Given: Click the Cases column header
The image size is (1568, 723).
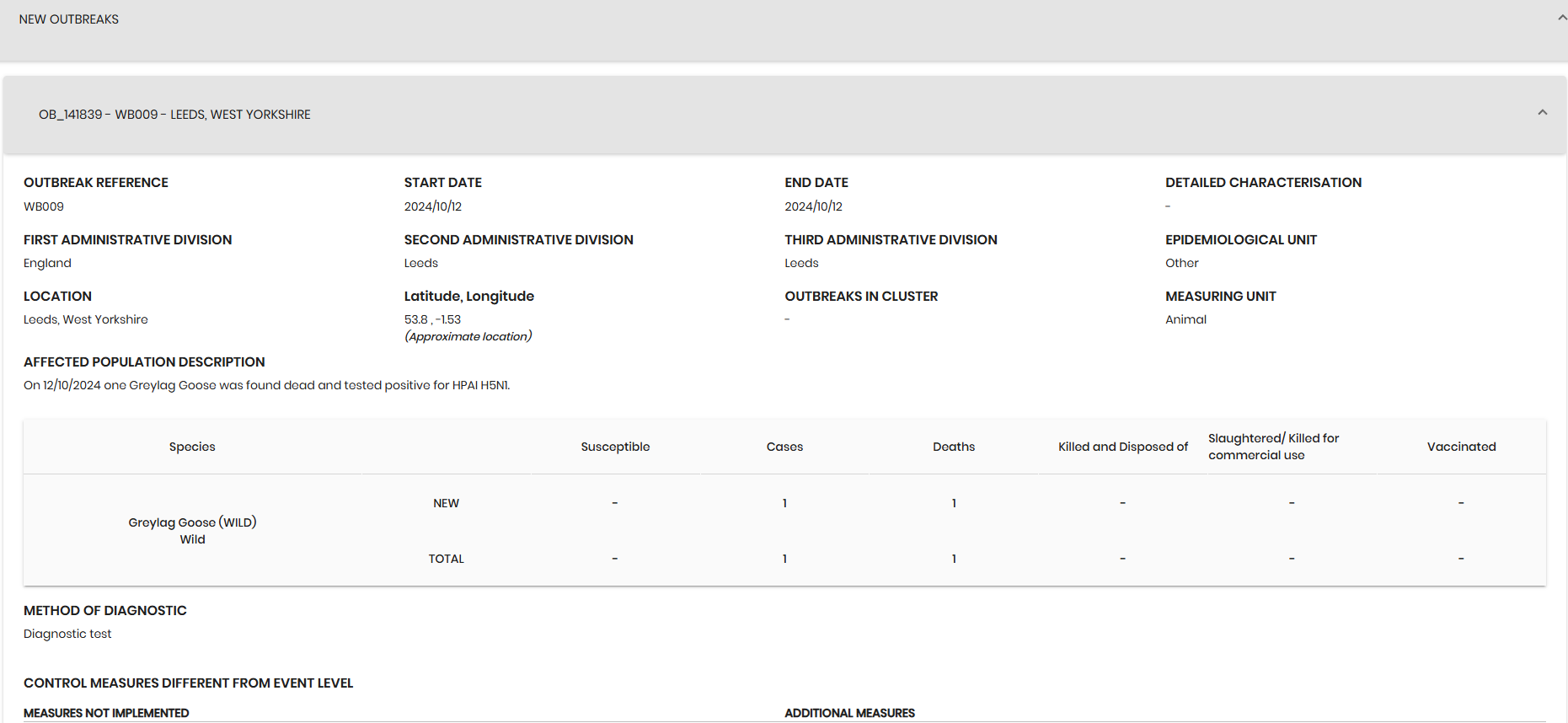Looking at the screenshot, I should pyautogui.click(x=784, y=447).
